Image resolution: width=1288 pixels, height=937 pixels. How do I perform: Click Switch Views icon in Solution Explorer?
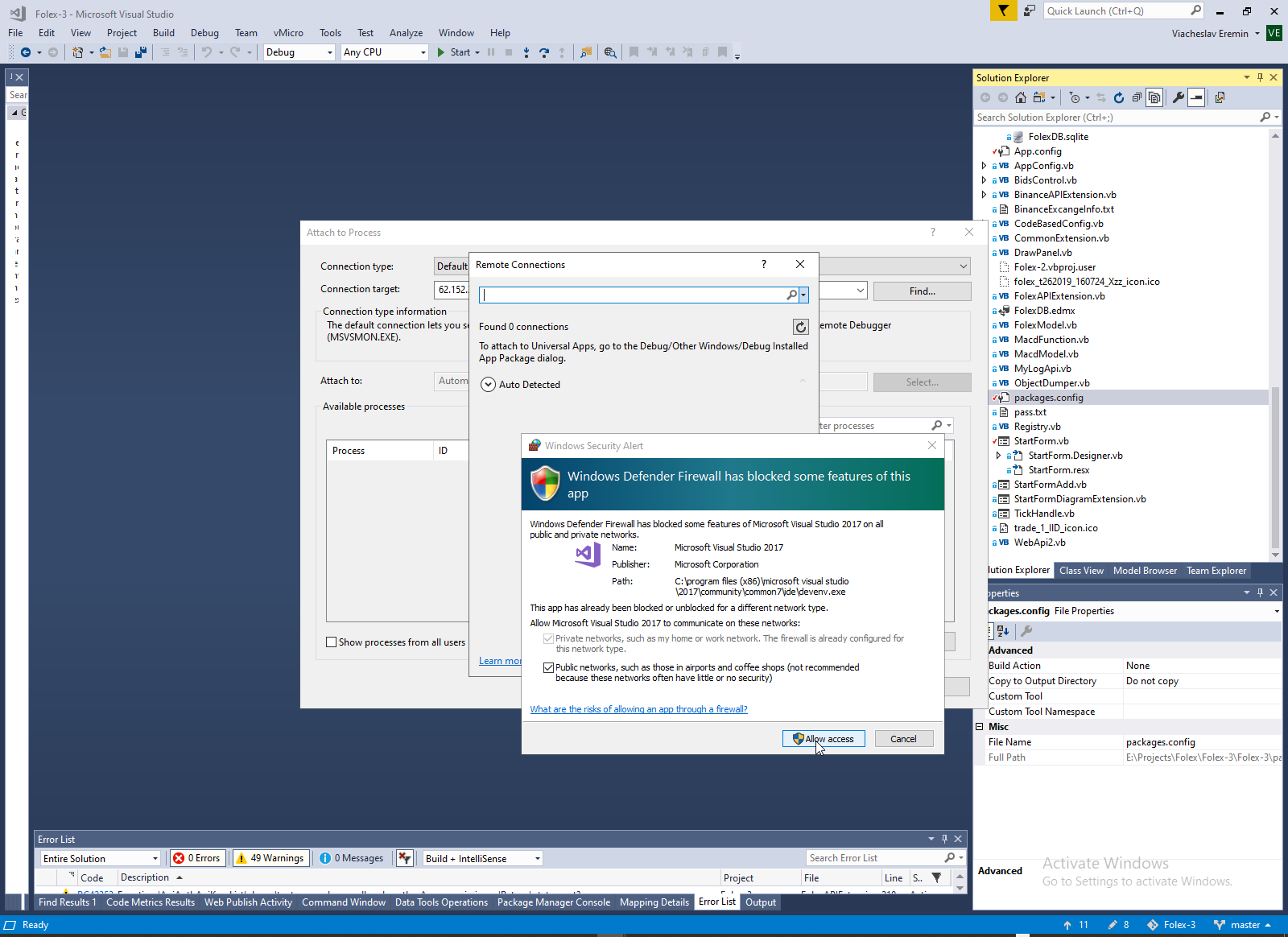[1039, 97]
